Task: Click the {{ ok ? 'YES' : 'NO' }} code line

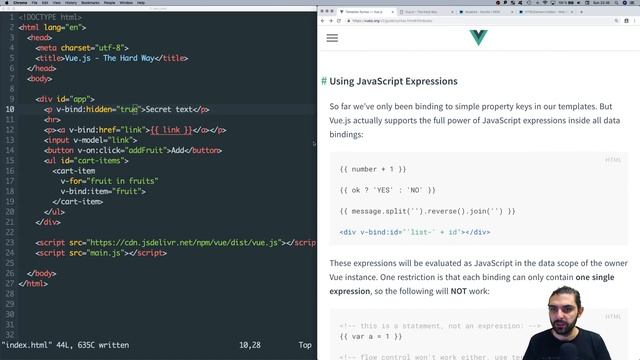Action: tap(387, 190)
